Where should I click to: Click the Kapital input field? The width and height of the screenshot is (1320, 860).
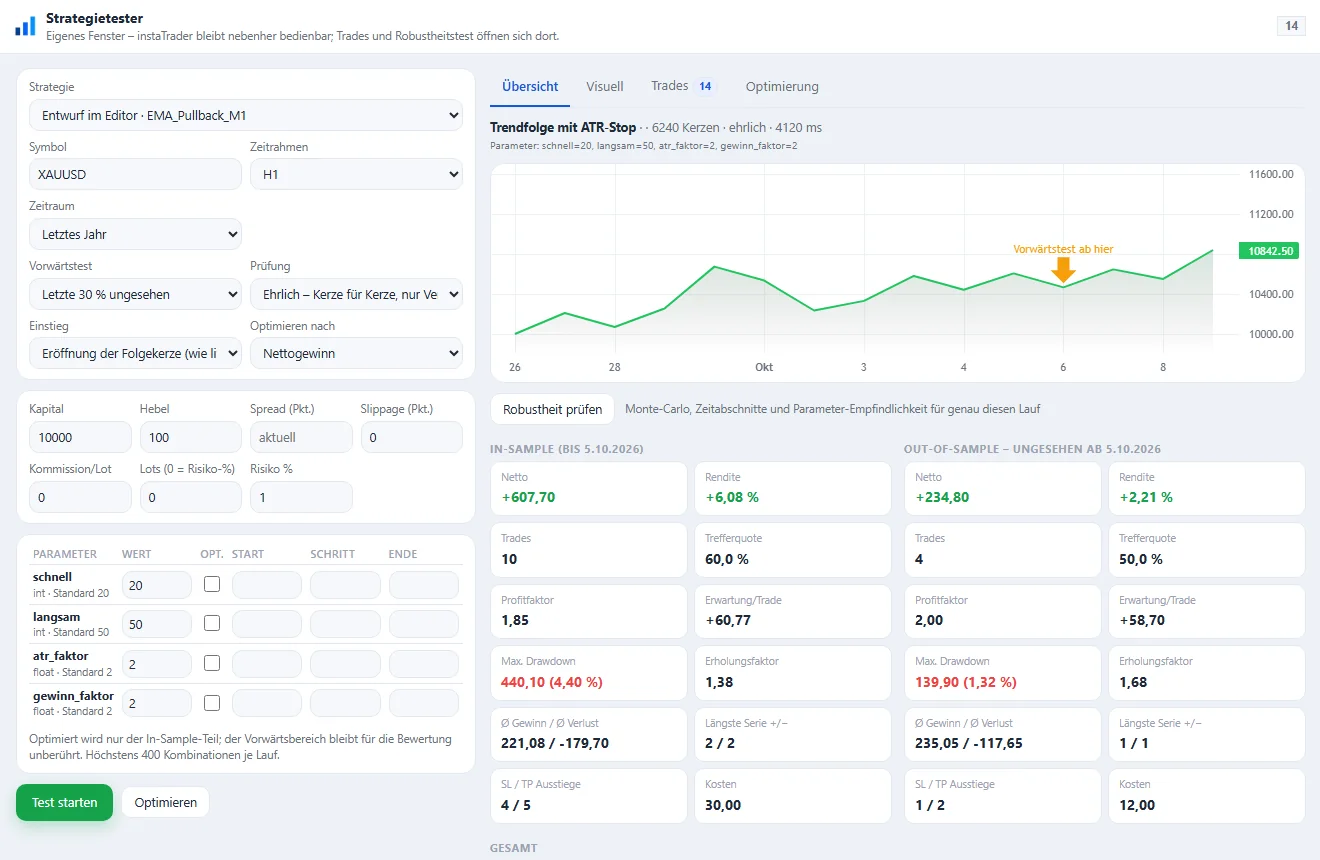(80, 437)
